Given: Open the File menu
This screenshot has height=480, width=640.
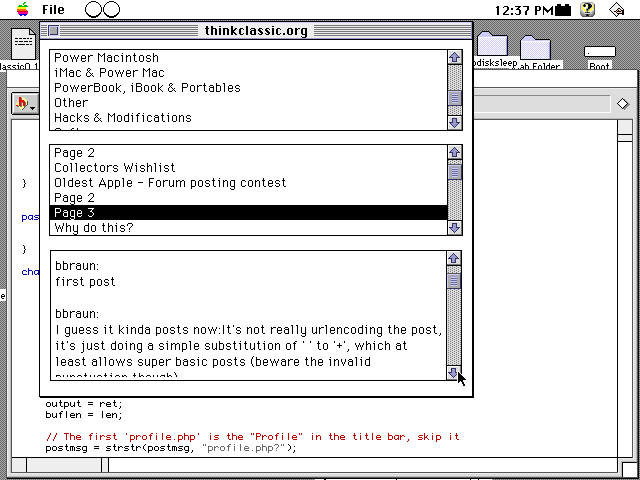Looking at the screenshot, I should [54, 10].
